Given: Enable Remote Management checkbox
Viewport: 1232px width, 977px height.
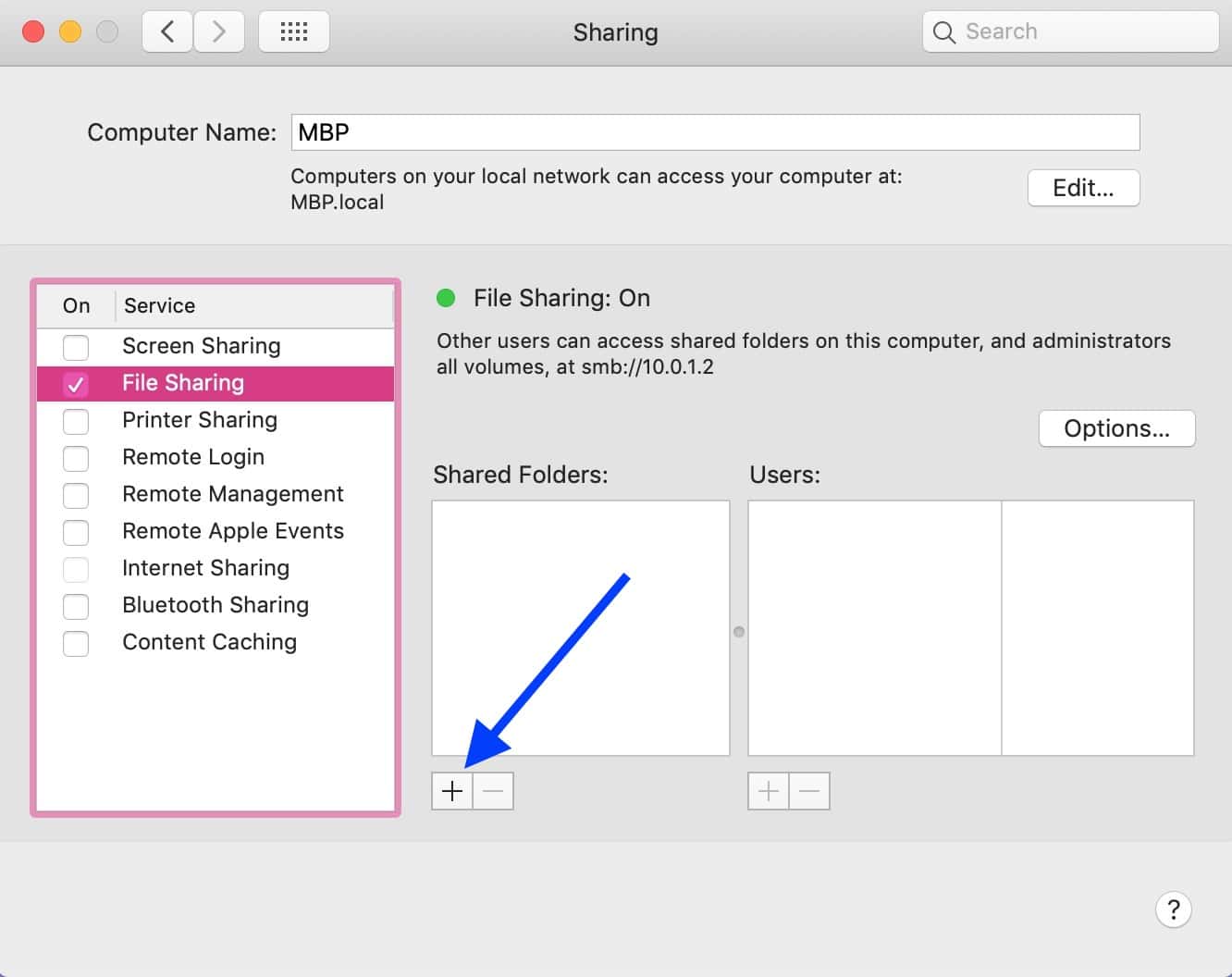Looking at the screenshot, I should [76, 495].
